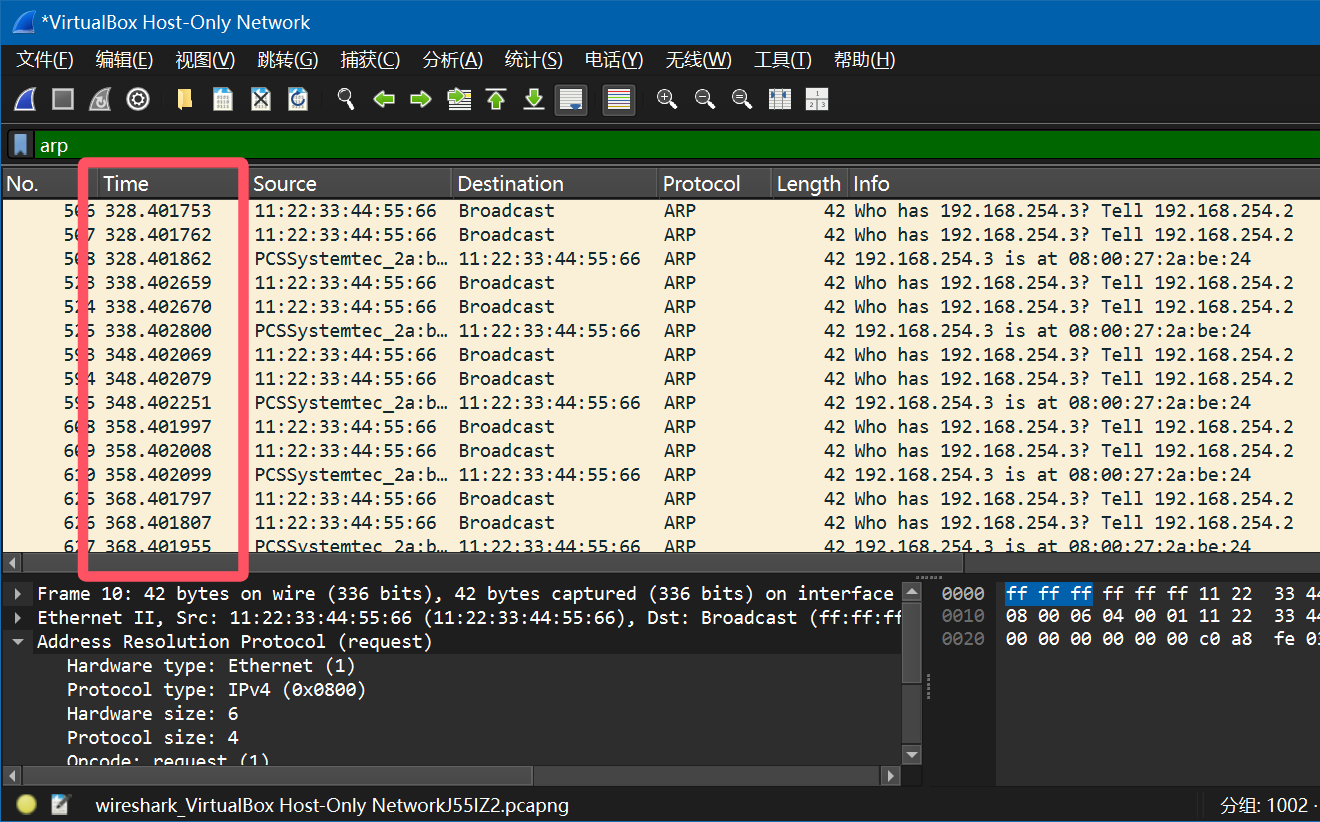The height and width of the screenshot is (822, 1320).
Task: Open the 分析(A) menu
Action: (x=452, y=60)
